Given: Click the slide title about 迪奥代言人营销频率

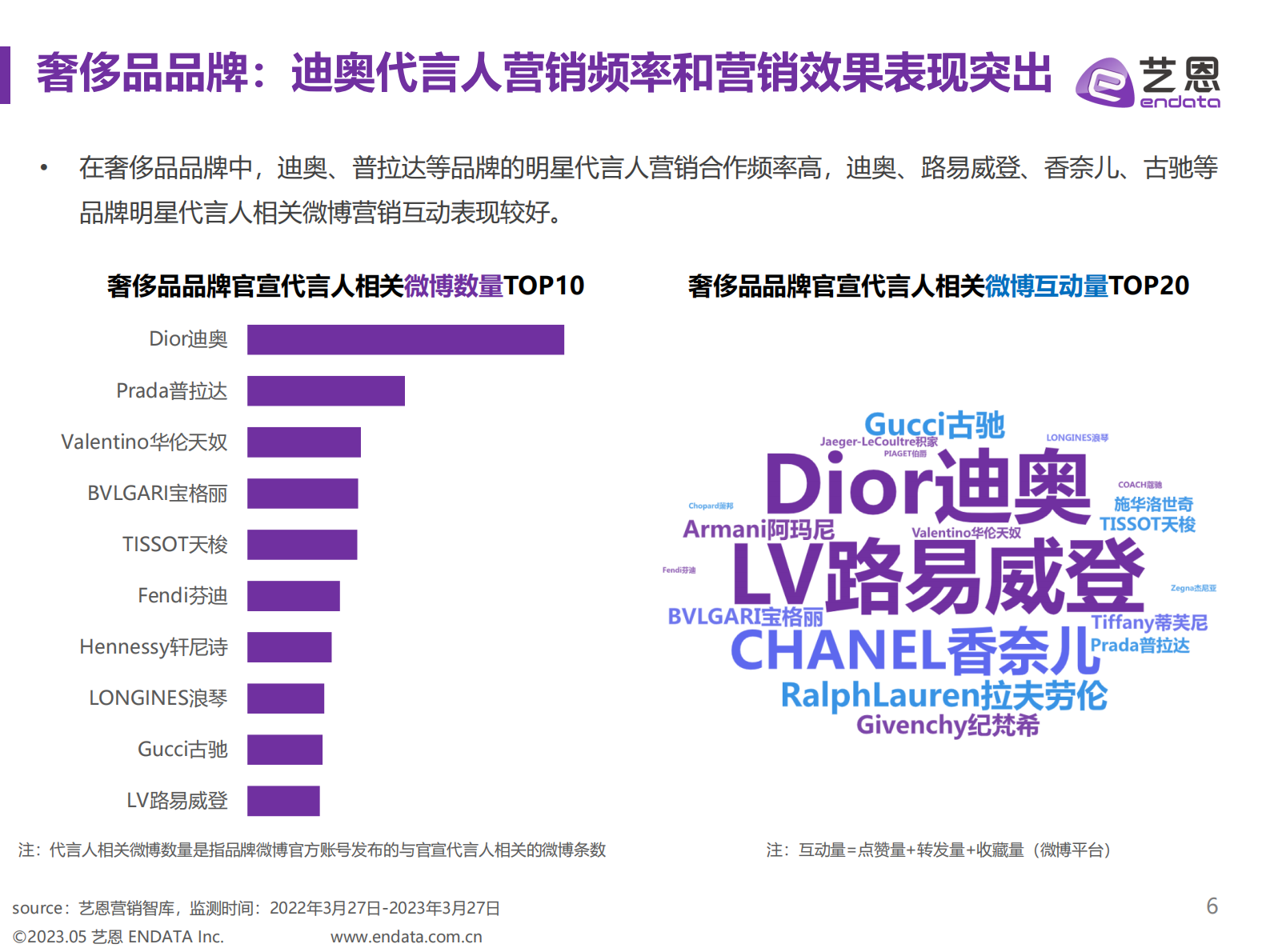Looking at the screenshot, I should (x=544, y=74).
